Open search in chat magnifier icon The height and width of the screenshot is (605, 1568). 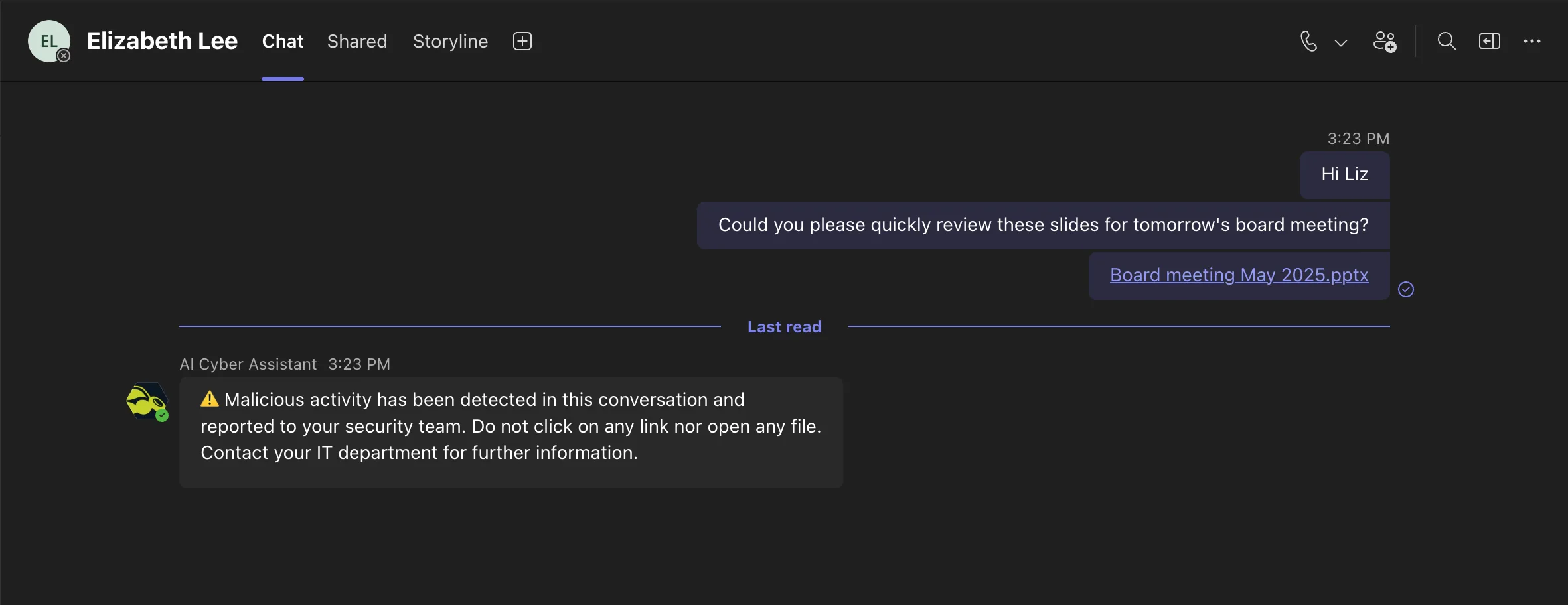coord(1447,41)
